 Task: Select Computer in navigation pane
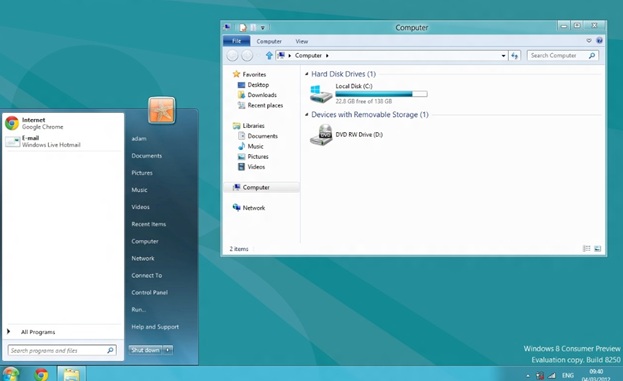click(261, 187)
